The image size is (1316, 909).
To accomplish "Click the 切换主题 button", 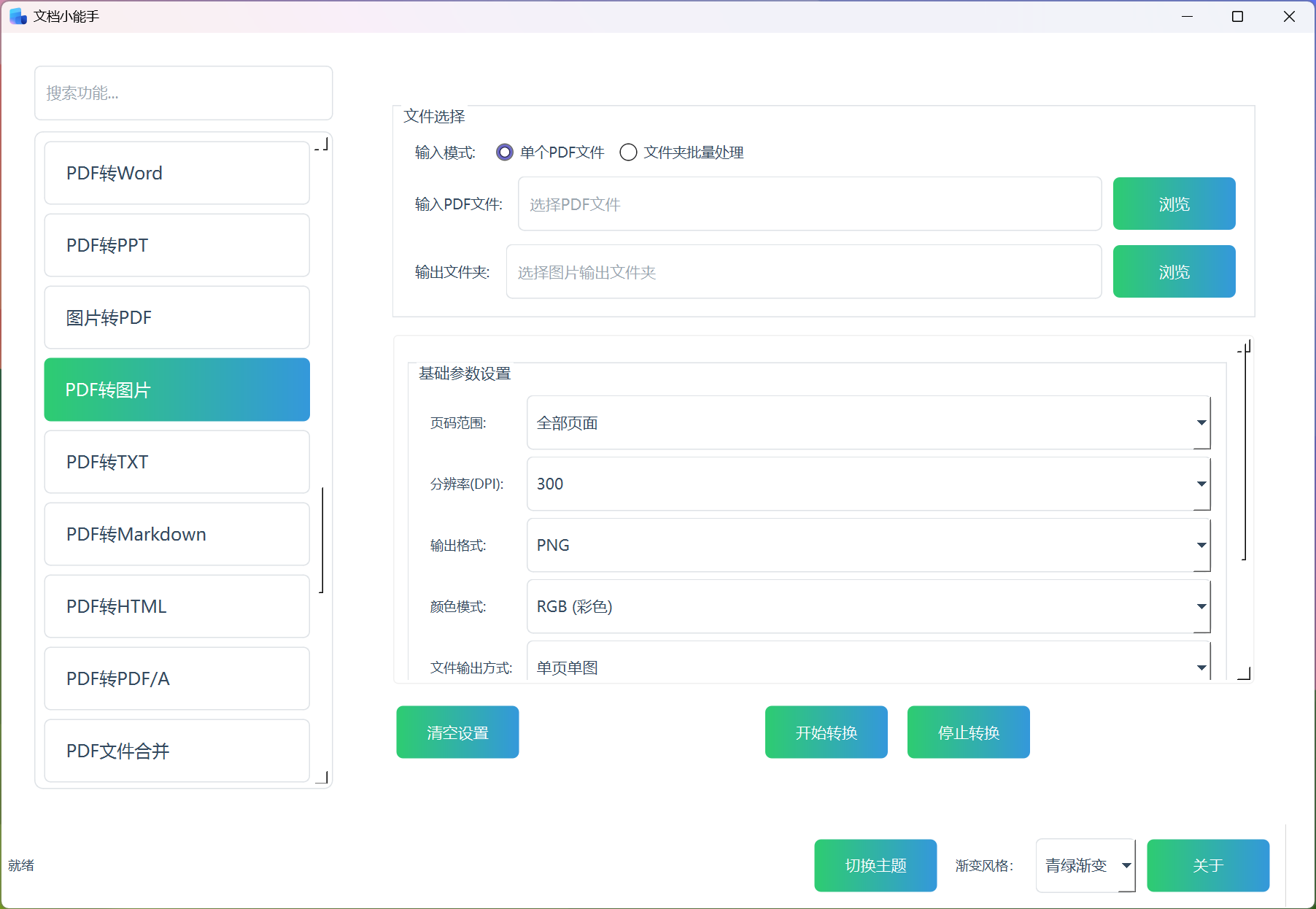I will [x=875, y=866].
